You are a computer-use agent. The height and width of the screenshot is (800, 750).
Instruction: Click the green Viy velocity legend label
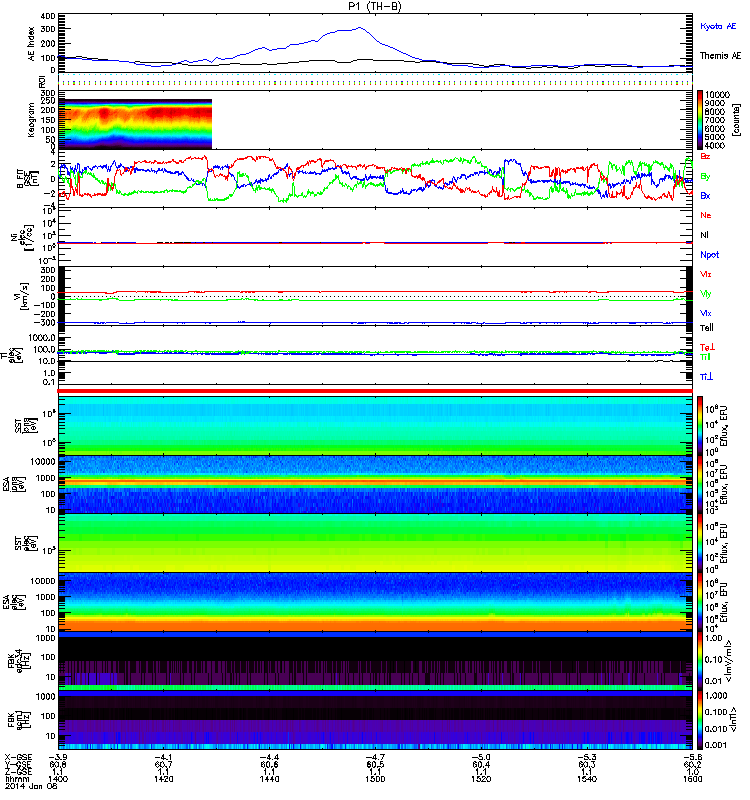click(706, 294)
